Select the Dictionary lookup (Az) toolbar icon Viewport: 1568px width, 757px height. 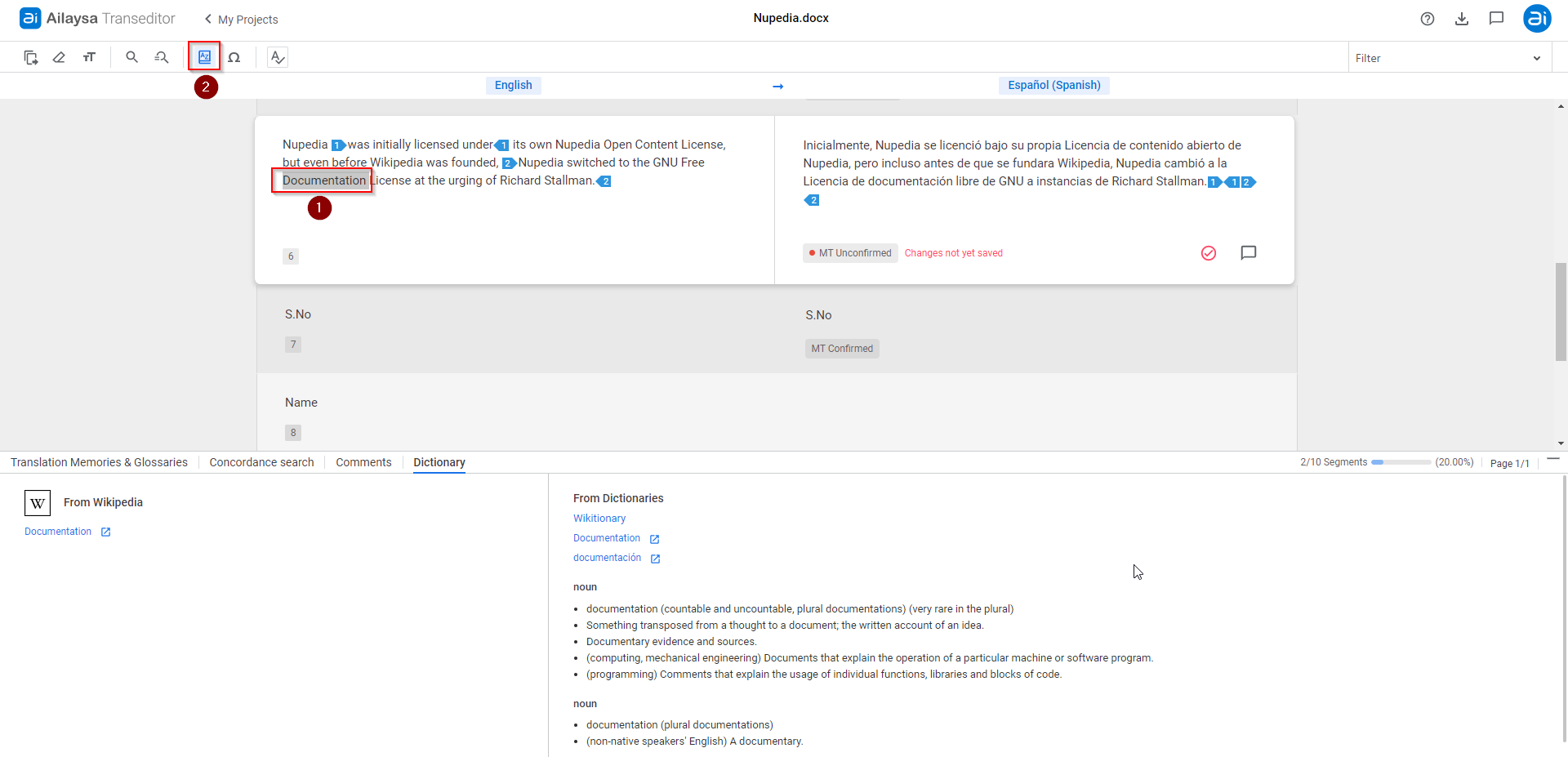pyautogui.click(x=205, y=56)
